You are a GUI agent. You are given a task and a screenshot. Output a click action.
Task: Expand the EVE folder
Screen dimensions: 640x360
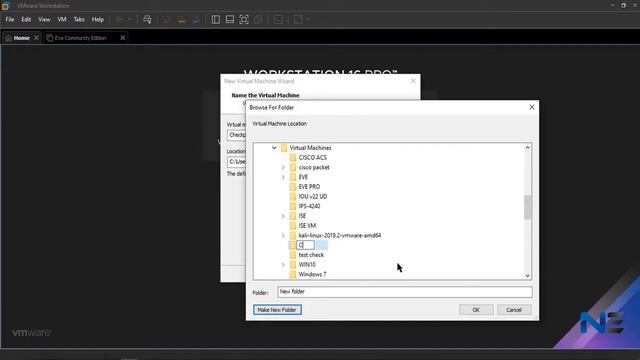pyautogui.click(x=283, y=177)
